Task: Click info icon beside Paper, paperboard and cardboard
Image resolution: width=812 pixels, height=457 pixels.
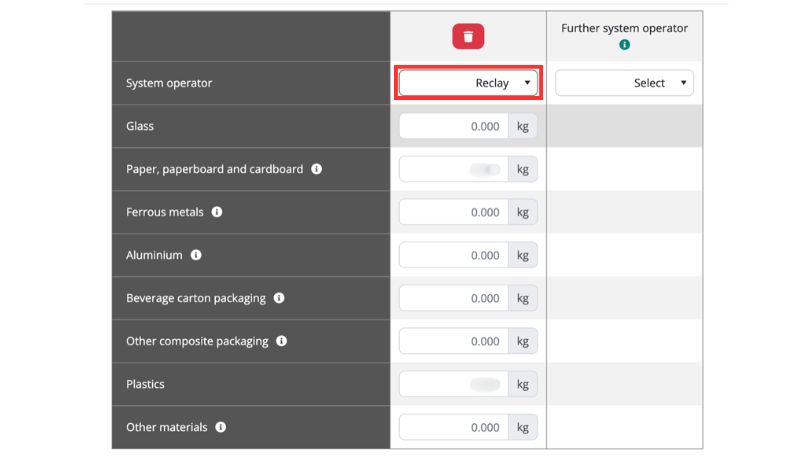Action: 316,169
